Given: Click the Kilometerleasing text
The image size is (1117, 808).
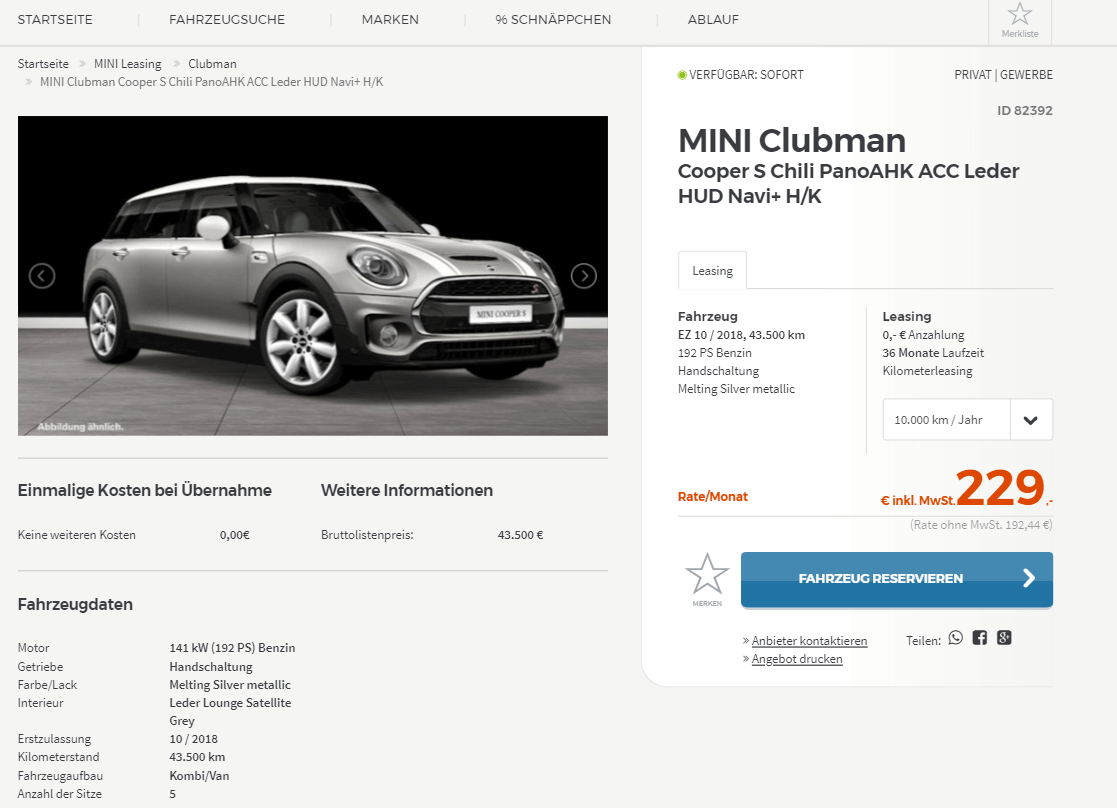Looking at the screenshot, I should click(x=928, y=371).
